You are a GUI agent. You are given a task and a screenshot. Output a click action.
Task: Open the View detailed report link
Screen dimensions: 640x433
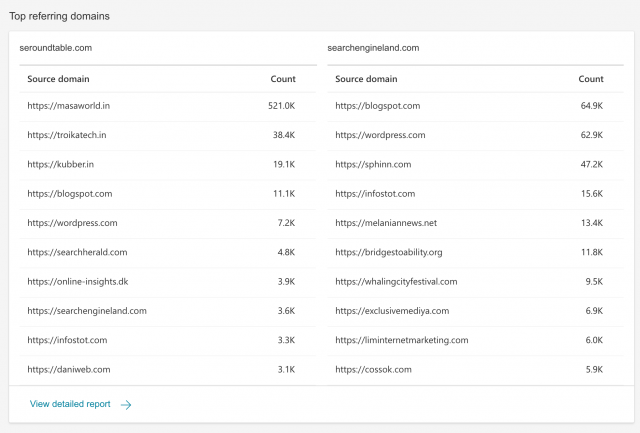pyautogui.click(x=69, y=405)
